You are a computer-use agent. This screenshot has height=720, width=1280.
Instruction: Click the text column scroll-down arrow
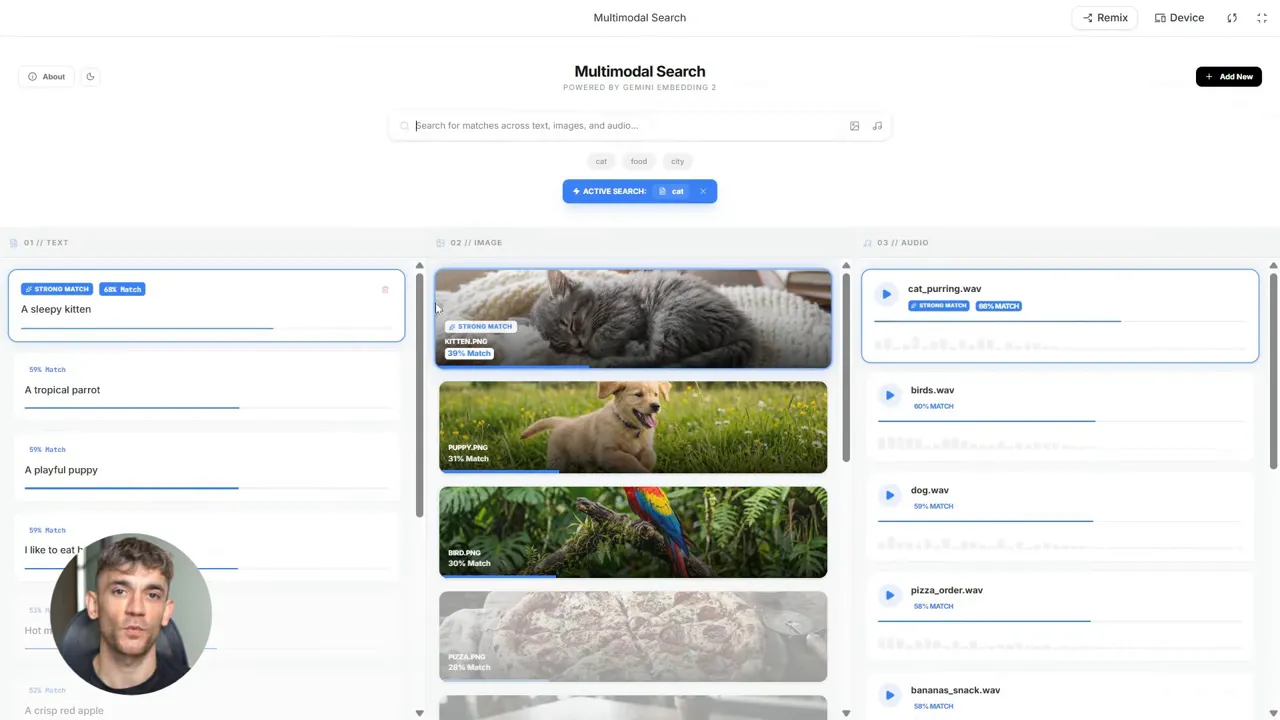419,713
